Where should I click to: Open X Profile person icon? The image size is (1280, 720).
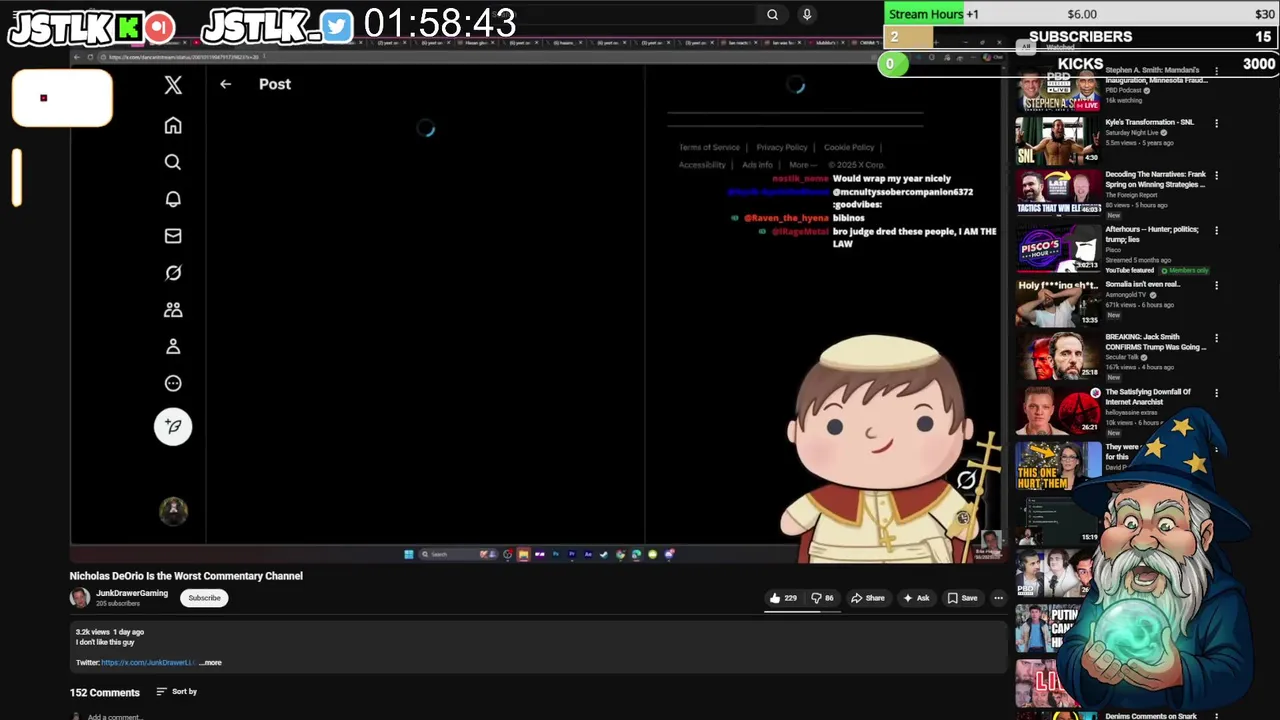click(x=173, y=346)
